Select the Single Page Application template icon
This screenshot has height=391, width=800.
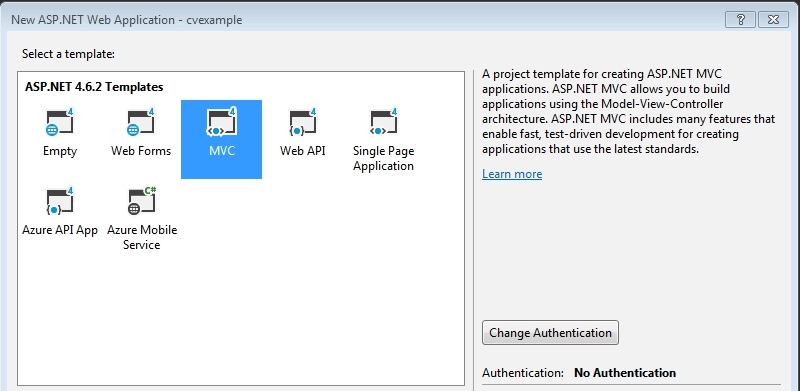pyautogui.click(x=383, y=123)
